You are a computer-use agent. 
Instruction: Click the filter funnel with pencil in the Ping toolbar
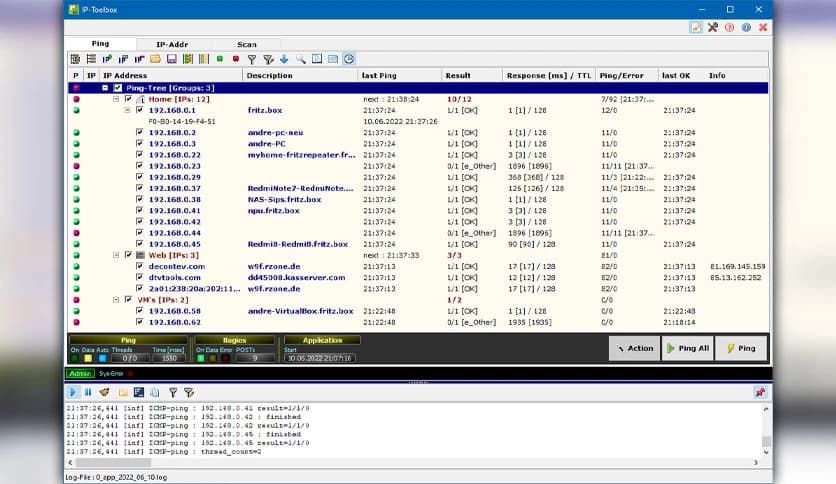tap(268, 59)
